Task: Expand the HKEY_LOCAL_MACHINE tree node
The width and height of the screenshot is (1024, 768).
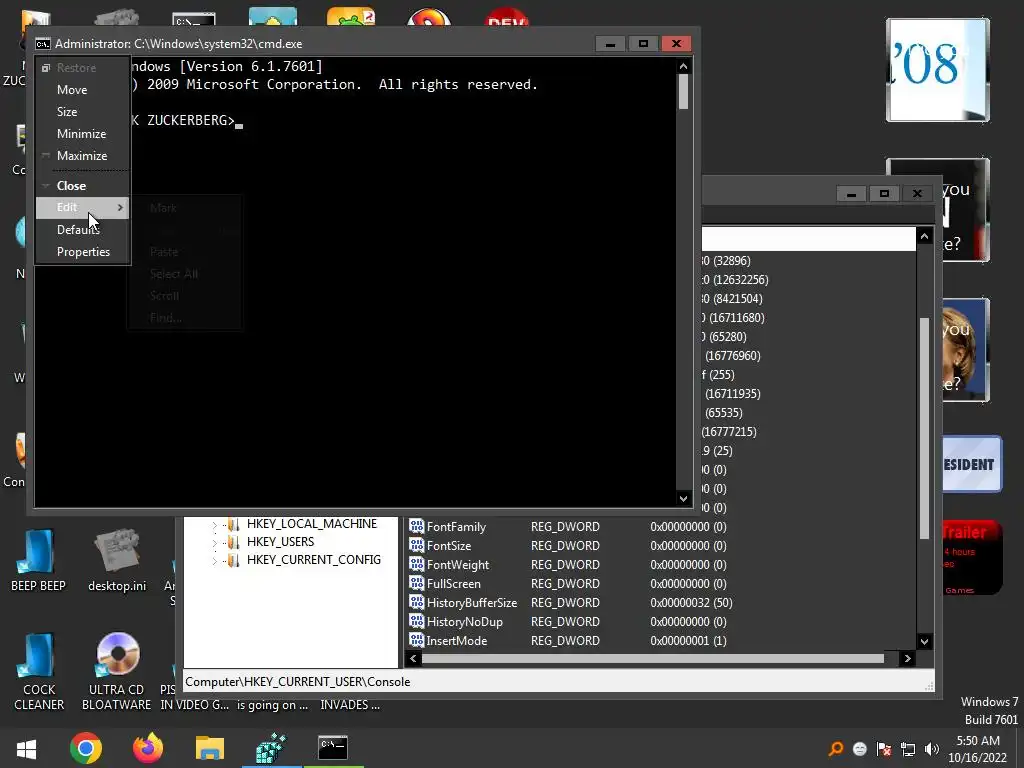Action: 214,524
